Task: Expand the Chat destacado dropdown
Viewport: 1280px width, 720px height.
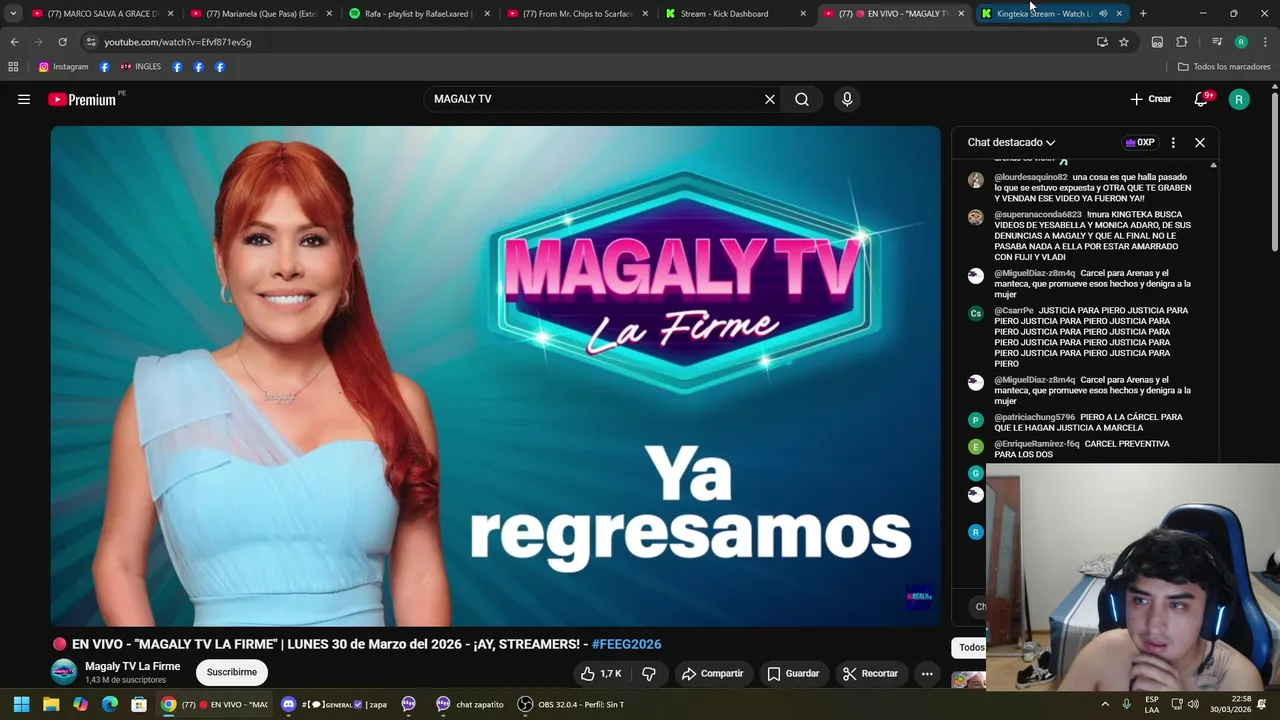Action: pos(1011,142)
